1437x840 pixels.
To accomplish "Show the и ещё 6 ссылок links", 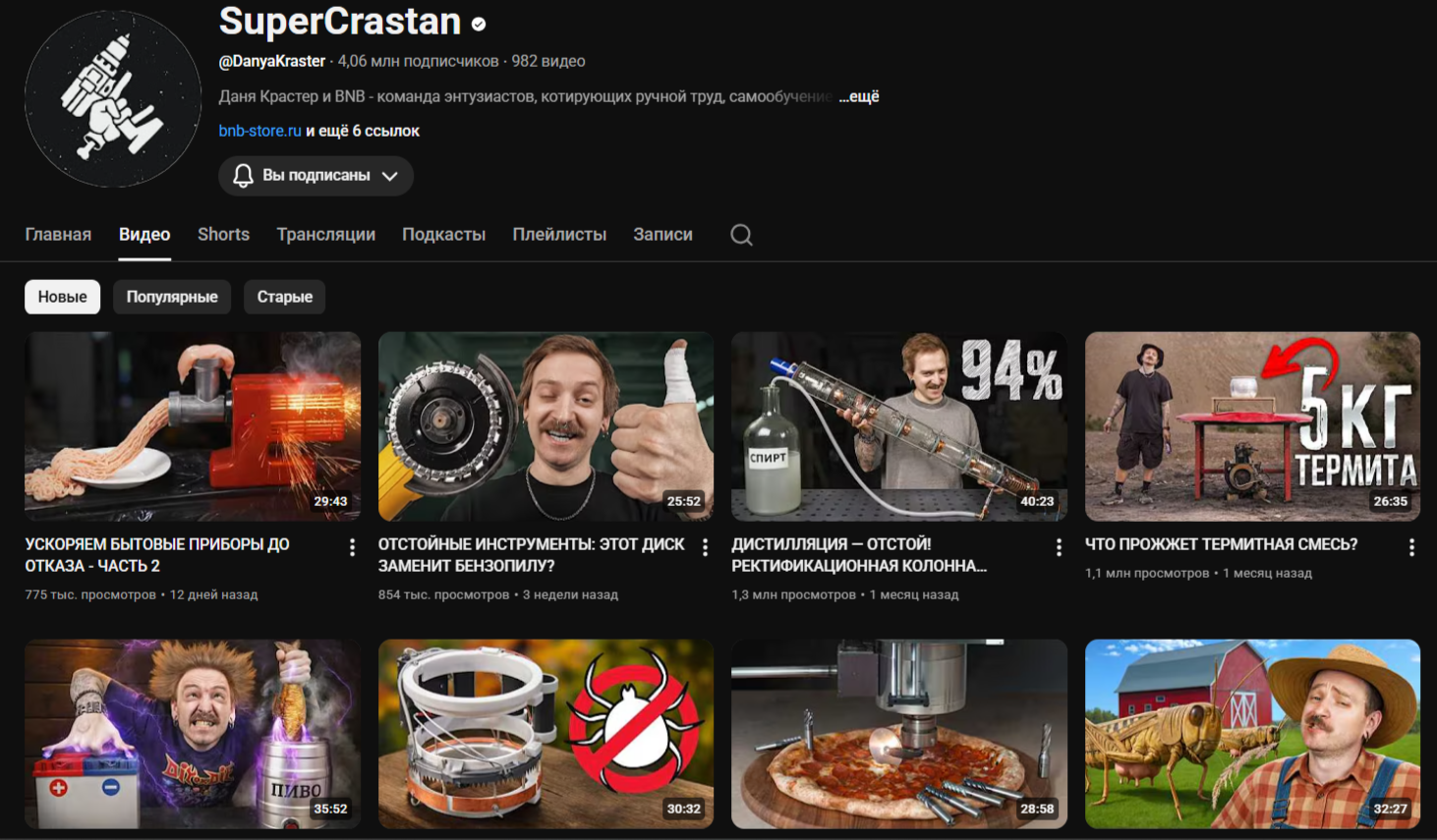I will (x=363, y=131).
